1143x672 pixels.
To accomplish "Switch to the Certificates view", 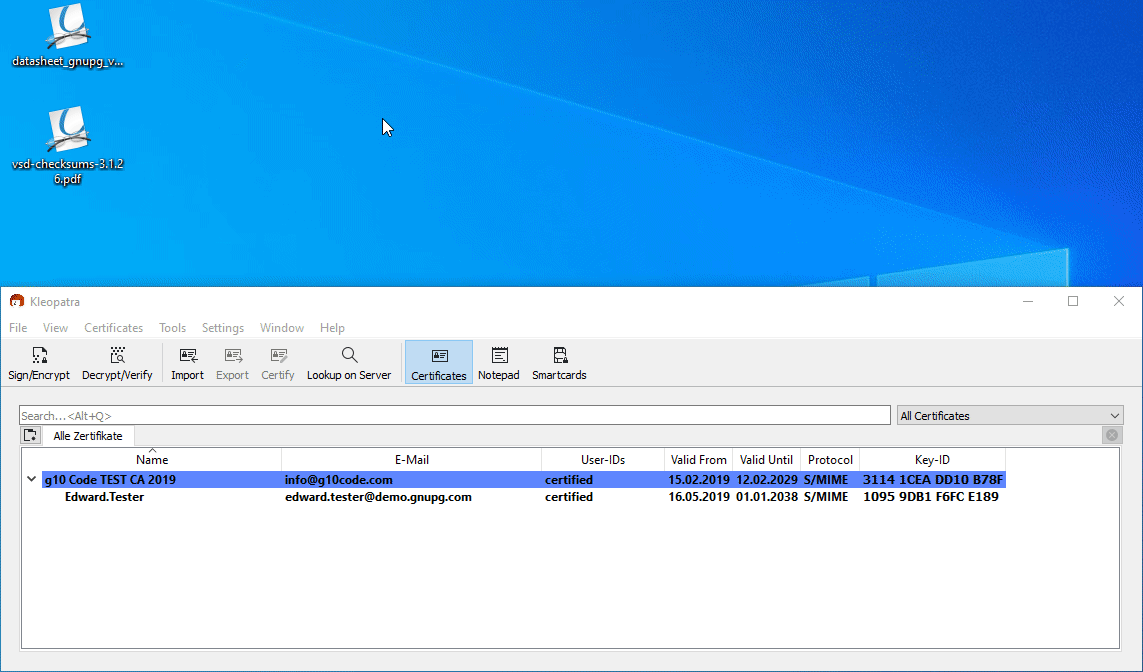I will 439,363.
